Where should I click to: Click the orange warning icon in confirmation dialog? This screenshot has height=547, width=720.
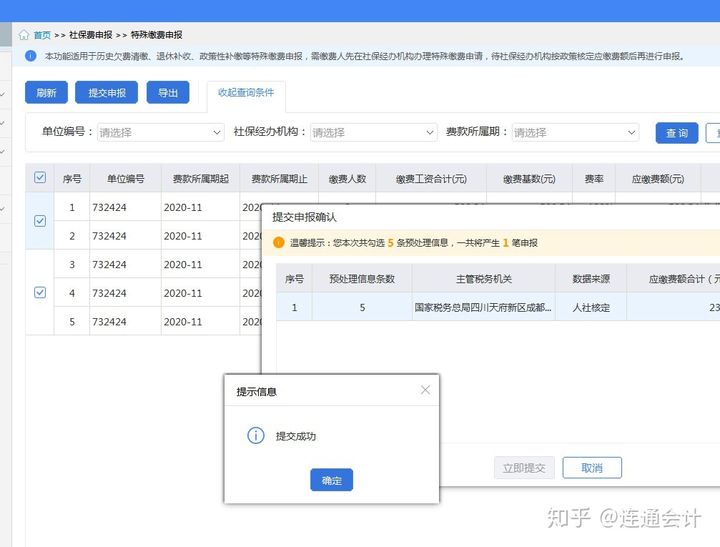[279, 242]
